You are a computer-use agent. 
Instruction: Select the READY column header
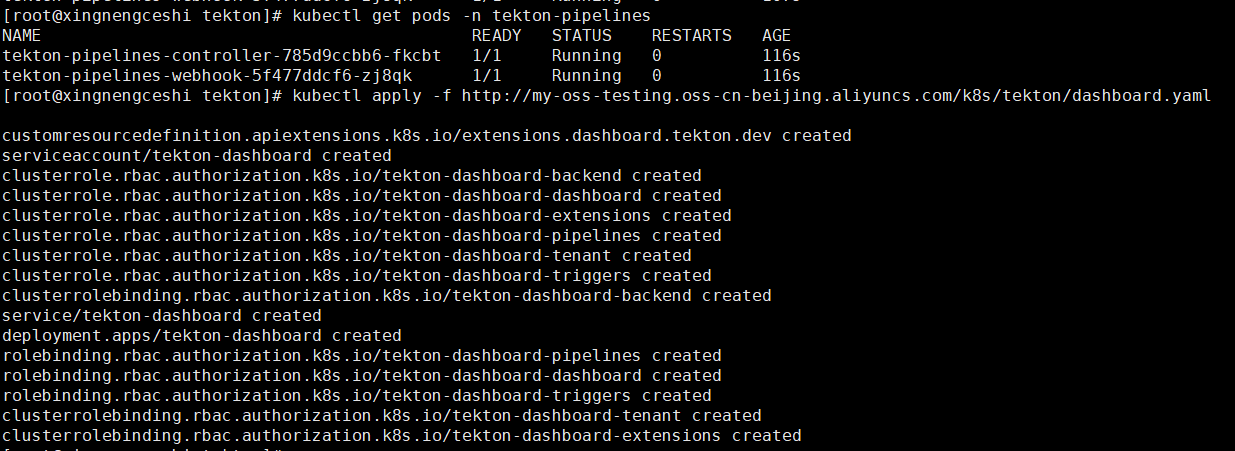point(497,36)
